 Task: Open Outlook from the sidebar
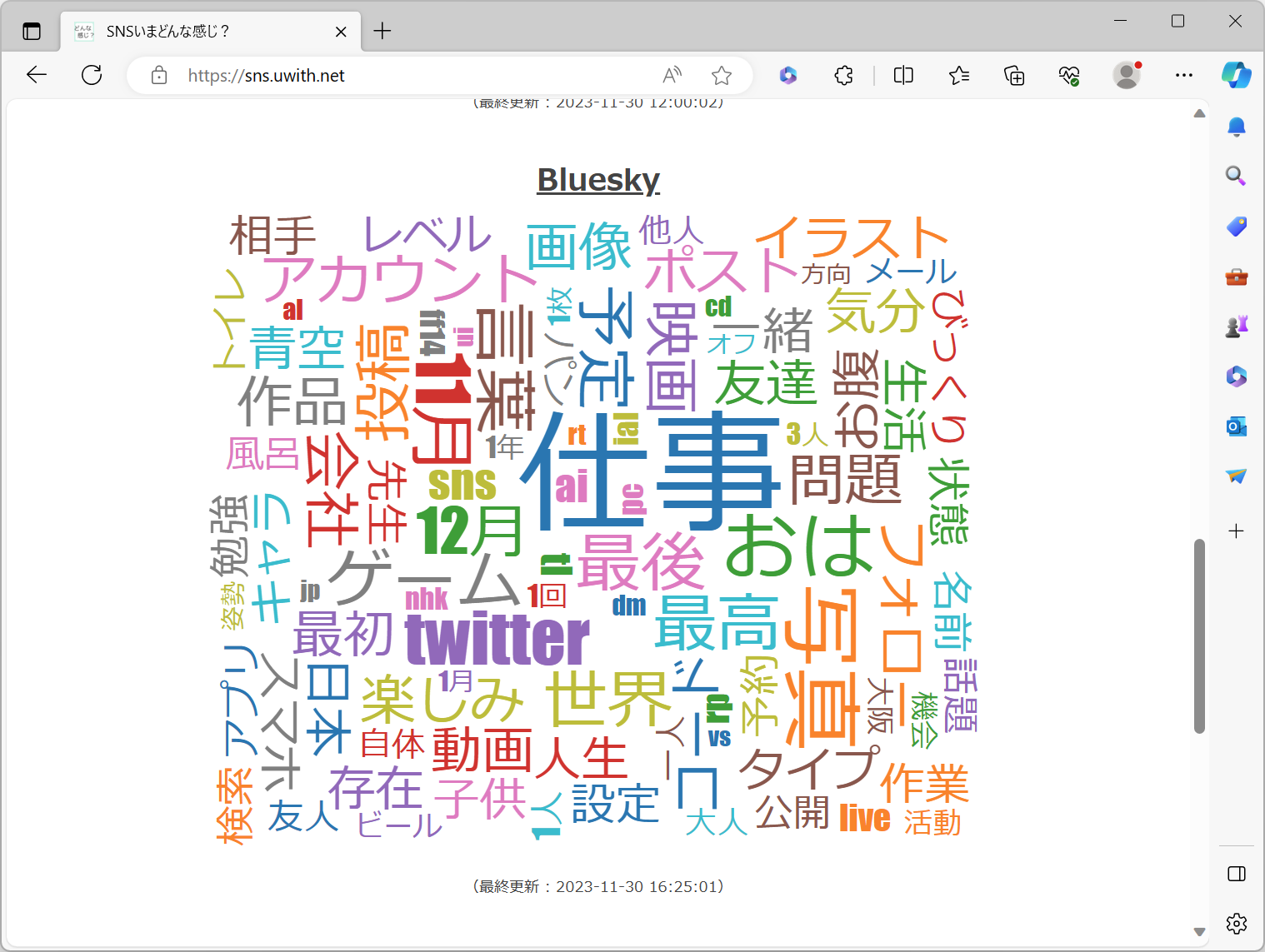click(x=1237, y=426)
